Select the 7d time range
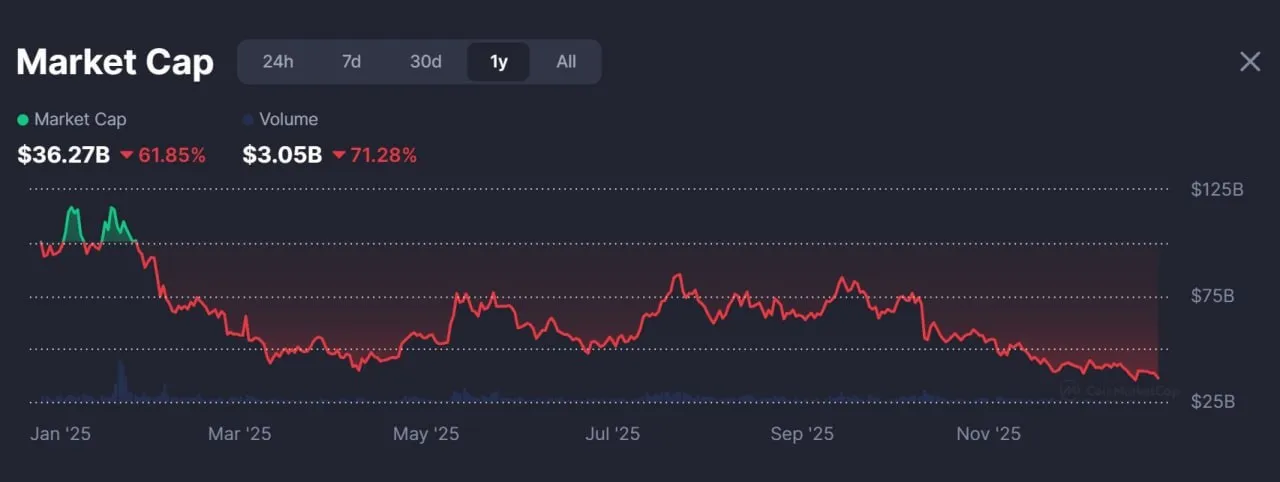 click(x=351, y=61)
